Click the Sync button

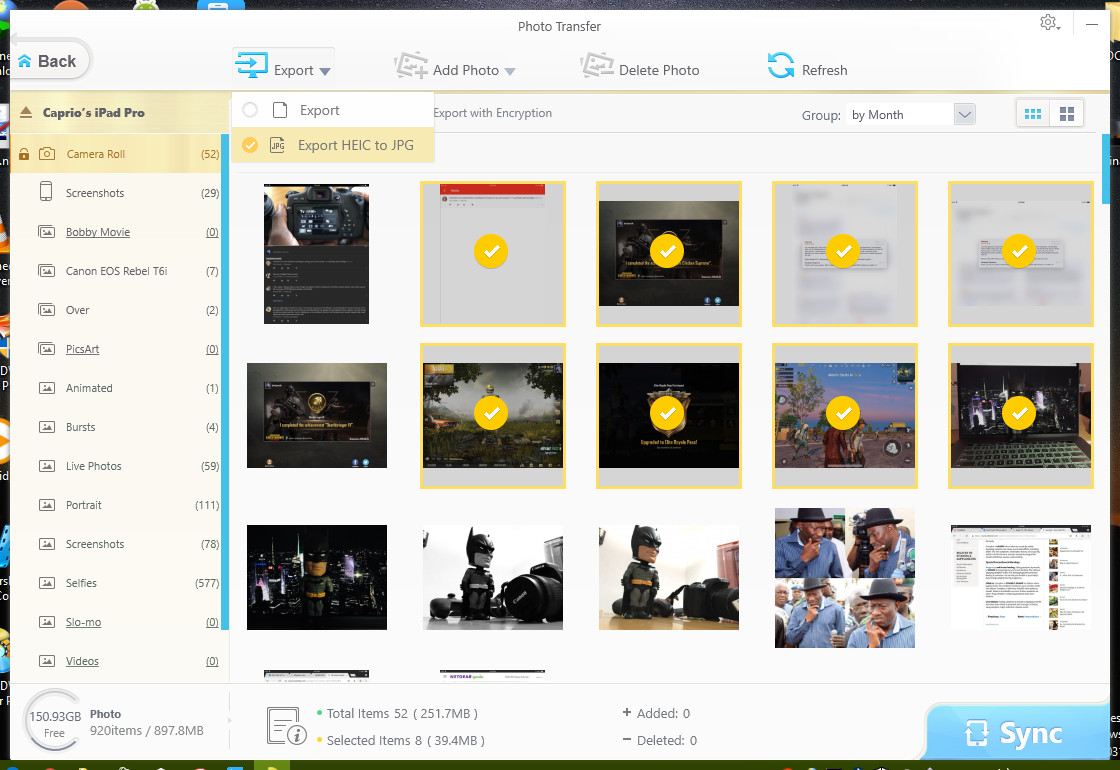click(x=1017, y=733)
